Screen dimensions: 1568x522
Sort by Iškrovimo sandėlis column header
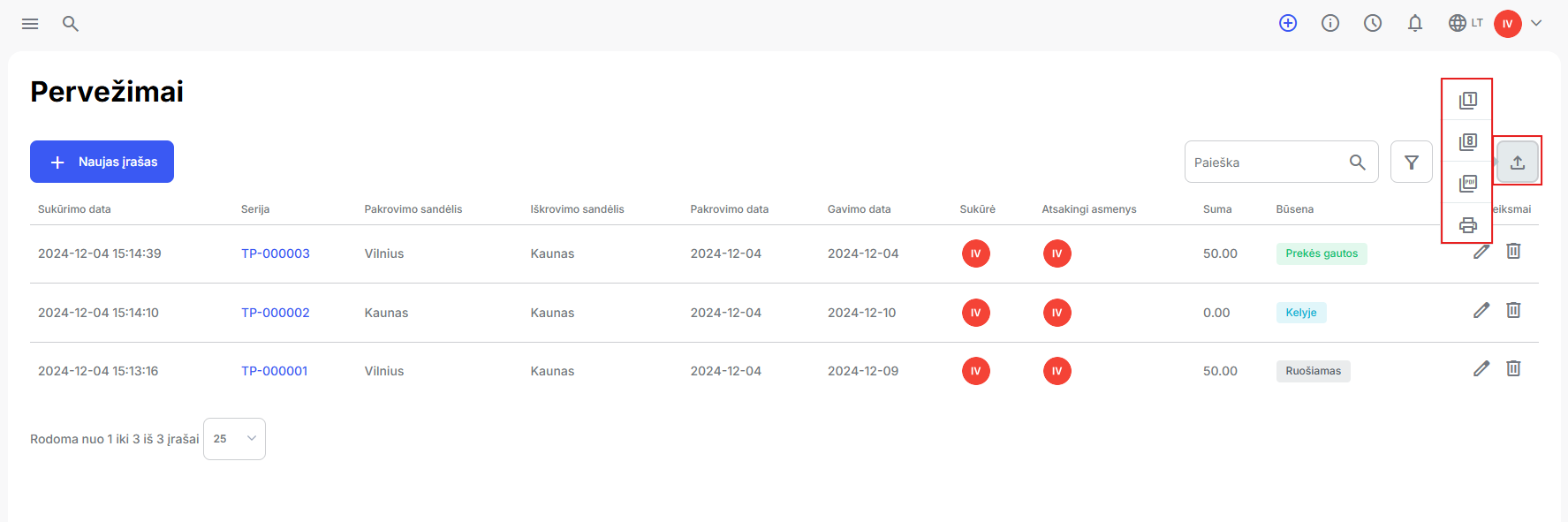pos(577,209)
